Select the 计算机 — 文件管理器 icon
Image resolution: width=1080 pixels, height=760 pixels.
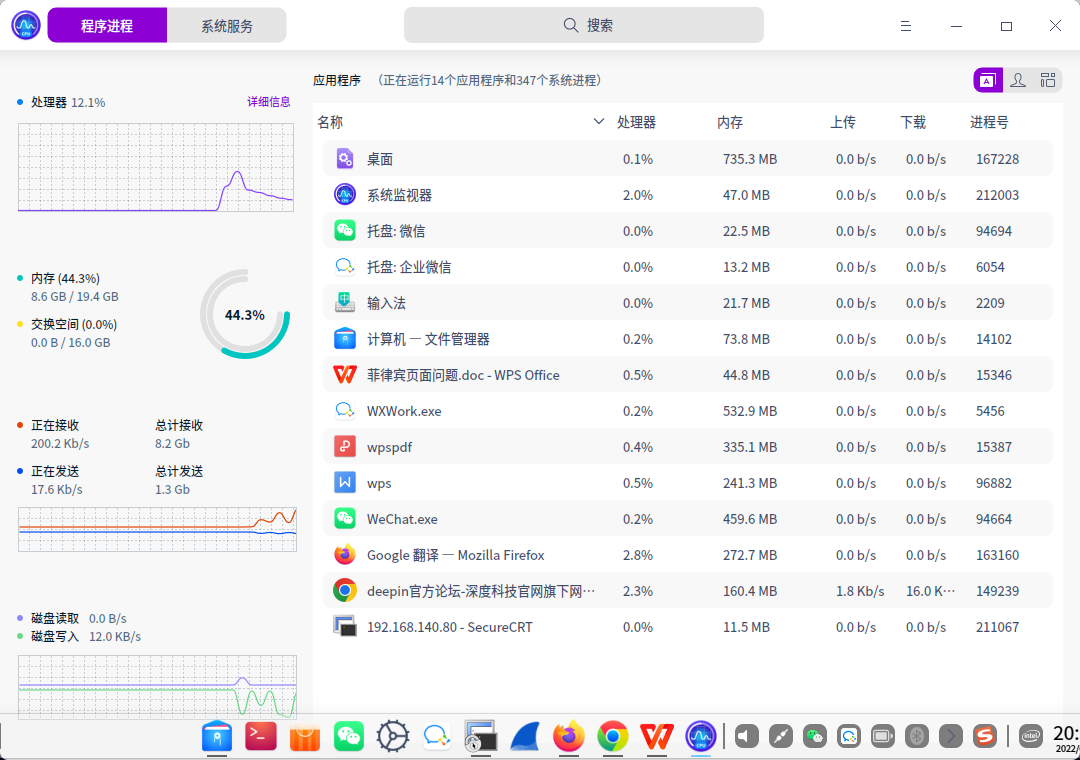coord(345,338)
